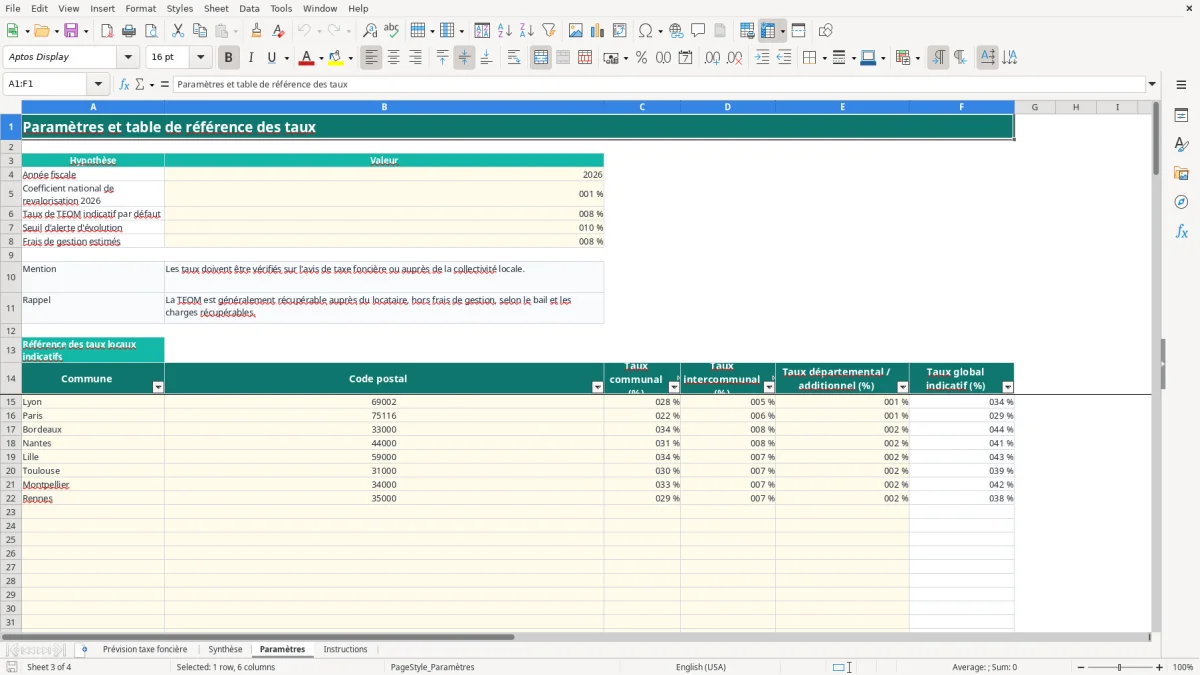Open Background Color dropdown arrow
The height and width of the screenshot is (675, 1200).
[350, 58]
